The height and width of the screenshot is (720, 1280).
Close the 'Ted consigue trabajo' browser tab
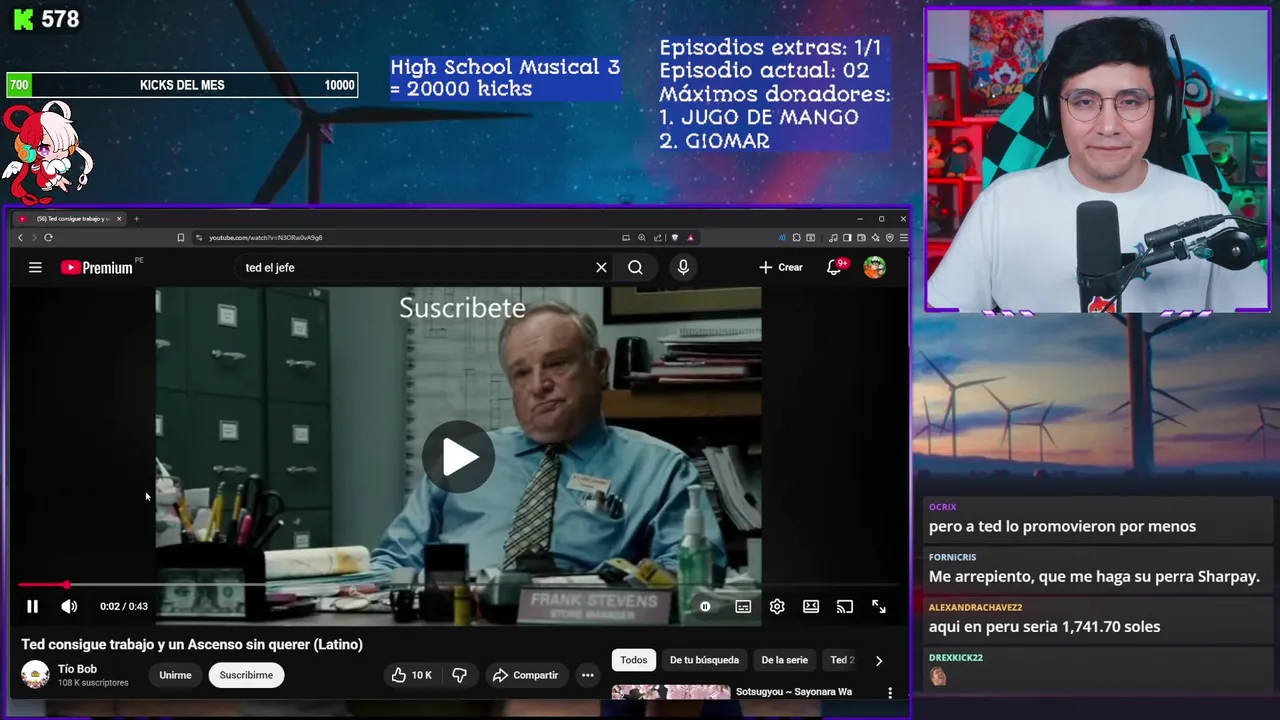point(119,218)
